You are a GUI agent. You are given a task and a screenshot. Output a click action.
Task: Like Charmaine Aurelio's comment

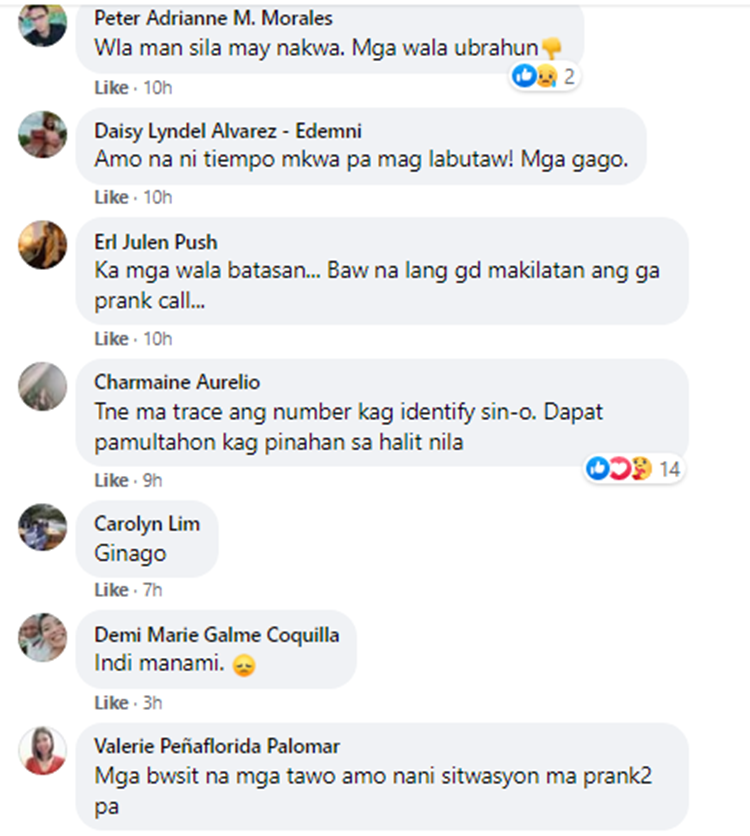click(x=111, y=480)
